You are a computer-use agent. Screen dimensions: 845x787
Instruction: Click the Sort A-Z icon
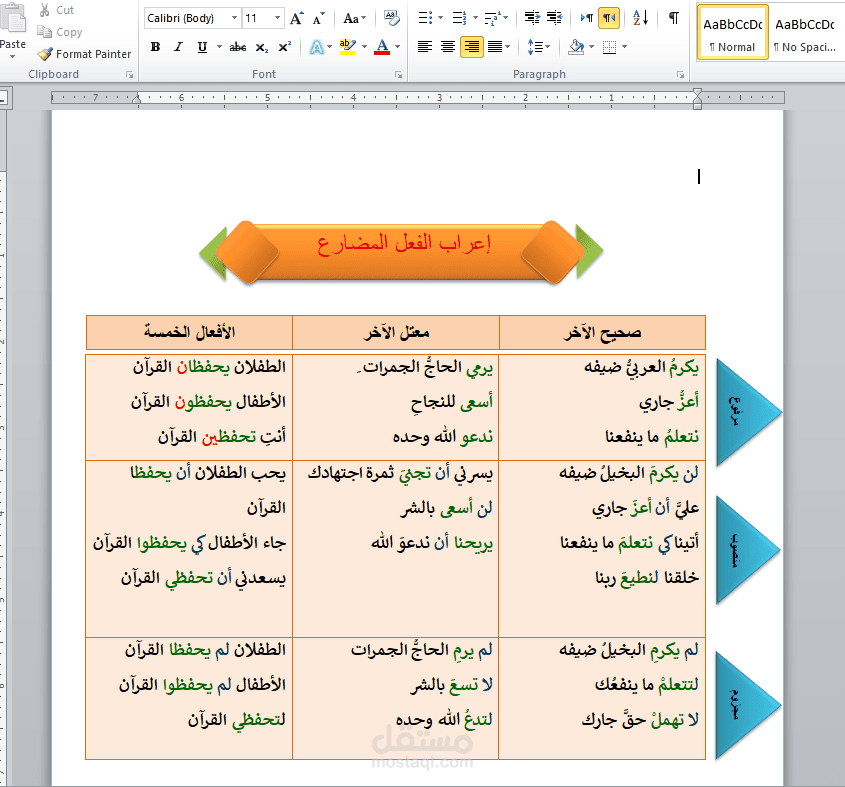click(x=641, y=18)
